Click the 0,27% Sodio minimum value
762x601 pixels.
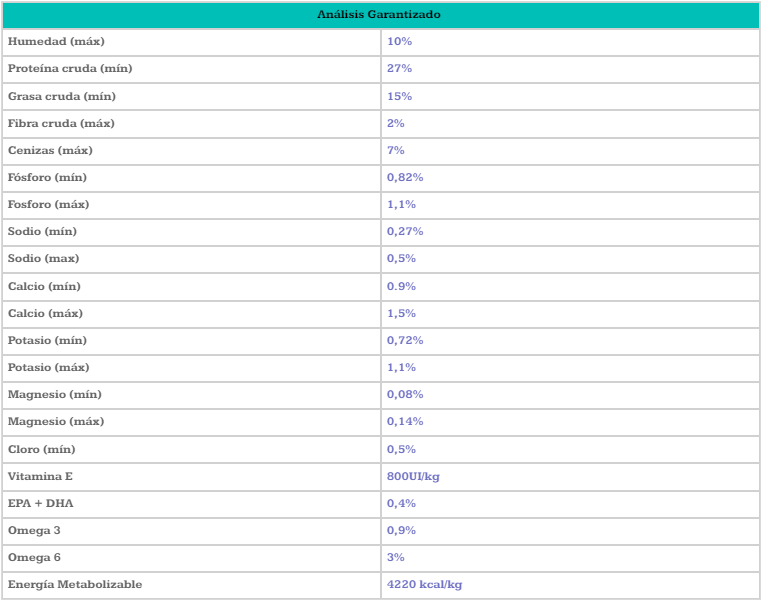(x=405, y=231)
